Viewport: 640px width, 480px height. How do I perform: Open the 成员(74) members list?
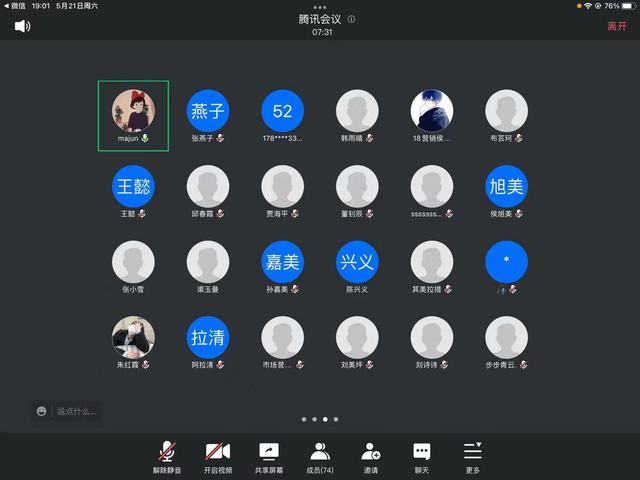coord(320,455)
